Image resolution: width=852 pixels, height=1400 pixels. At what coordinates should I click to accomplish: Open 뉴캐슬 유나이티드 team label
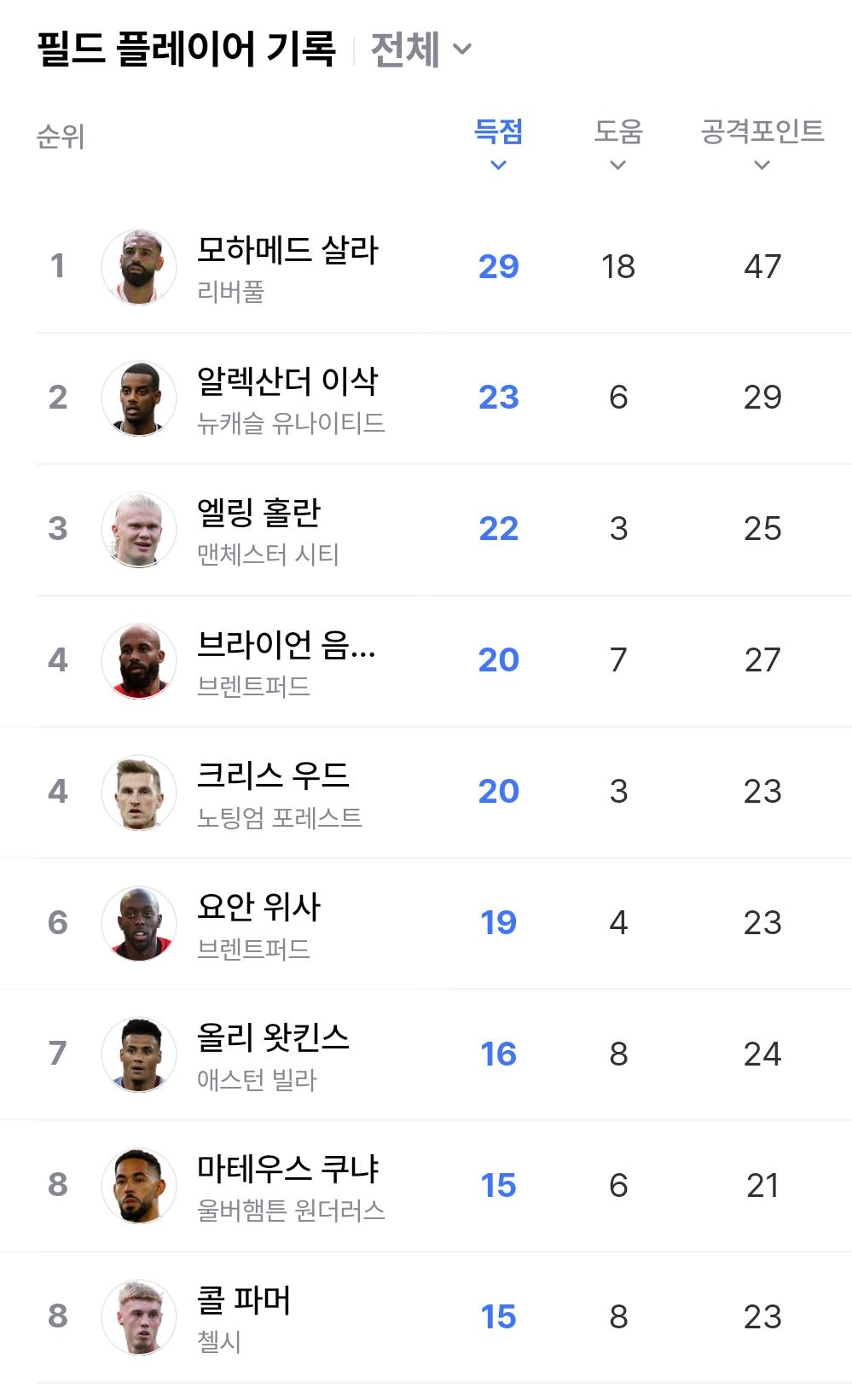[291, 423]
